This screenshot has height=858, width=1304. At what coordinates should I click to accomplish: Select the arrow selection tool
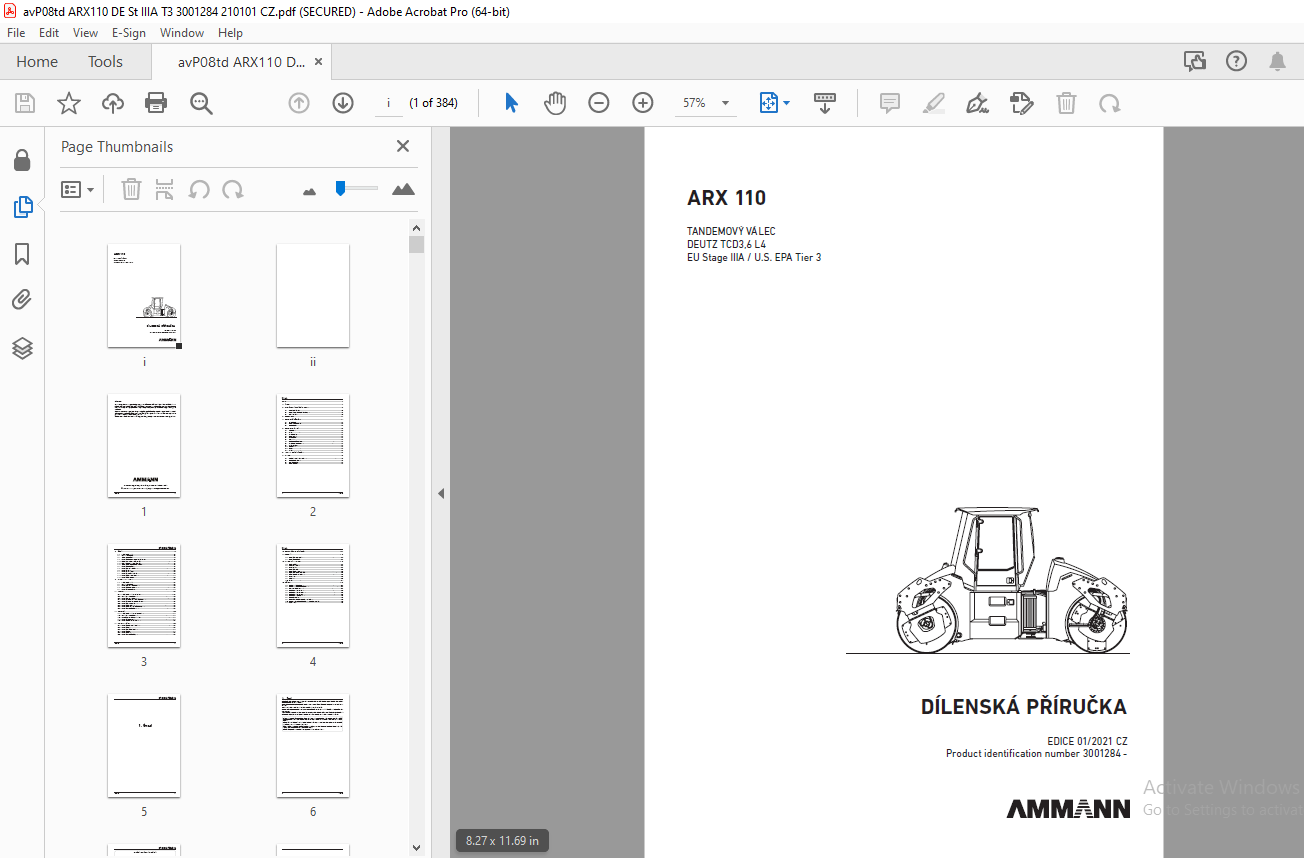[511, 103]
